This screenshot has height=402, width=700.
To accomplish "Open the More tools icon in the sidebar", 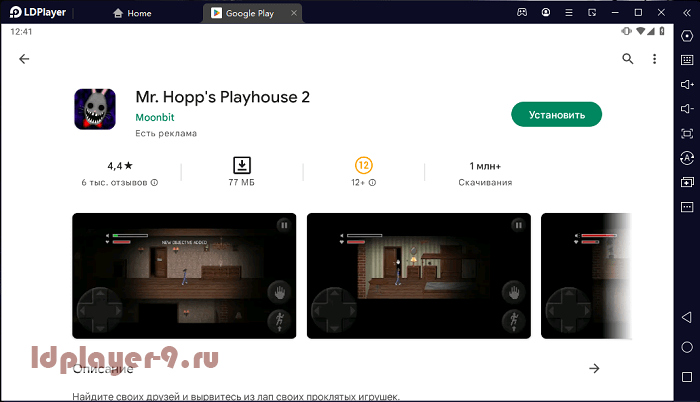I will [687, 207].
